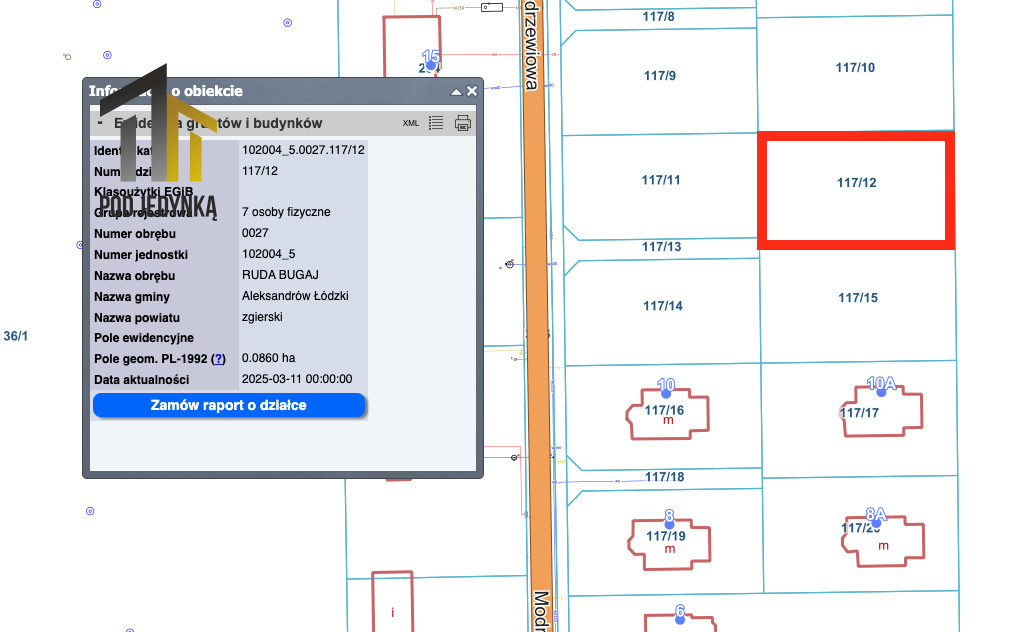Click parcel label 117/18
Image resolution: width=1009 pixels, height=632 pixels.
[665, 477]
